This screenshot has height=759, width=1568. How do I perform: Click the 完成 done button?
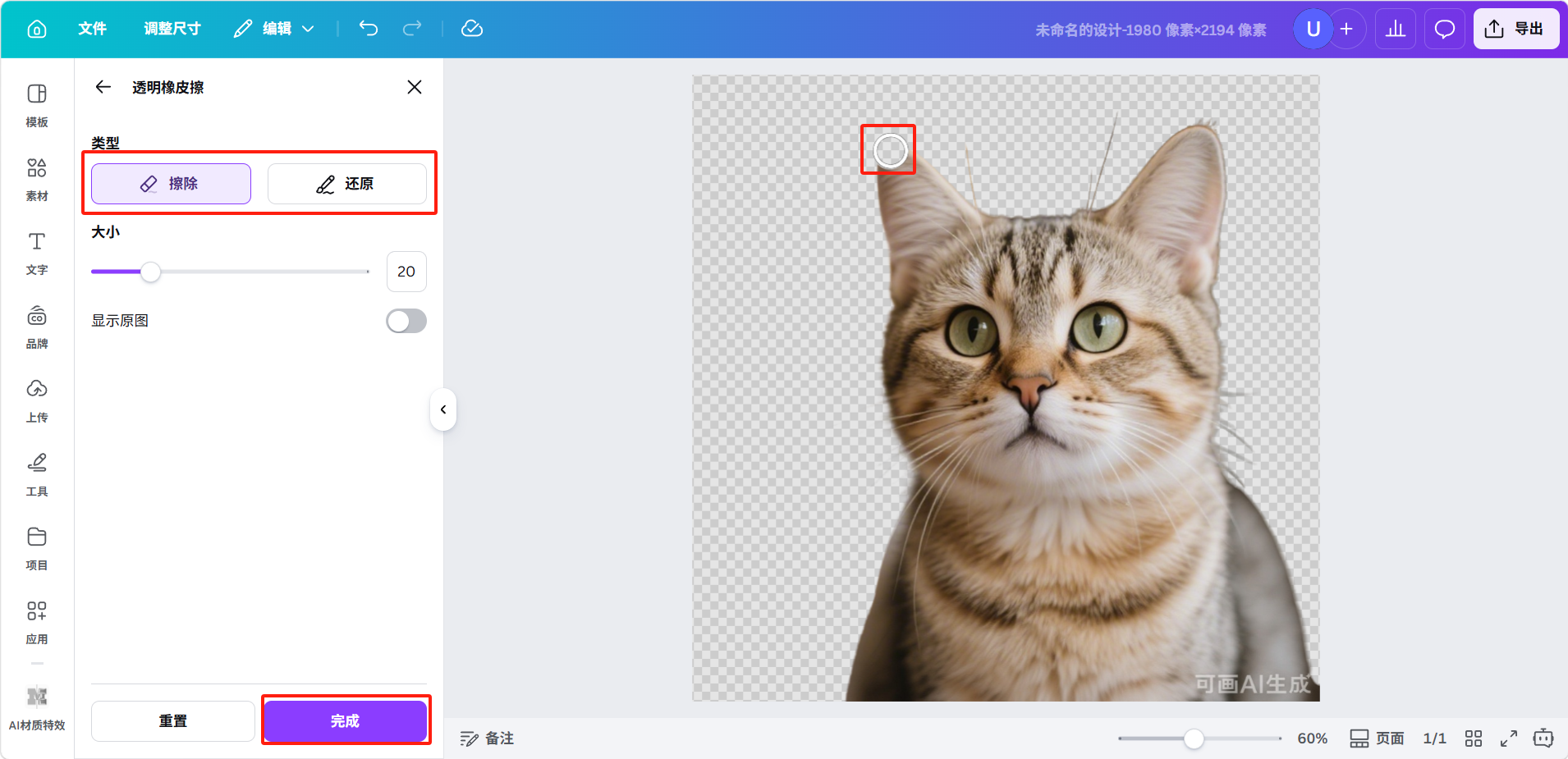point(346,720)
